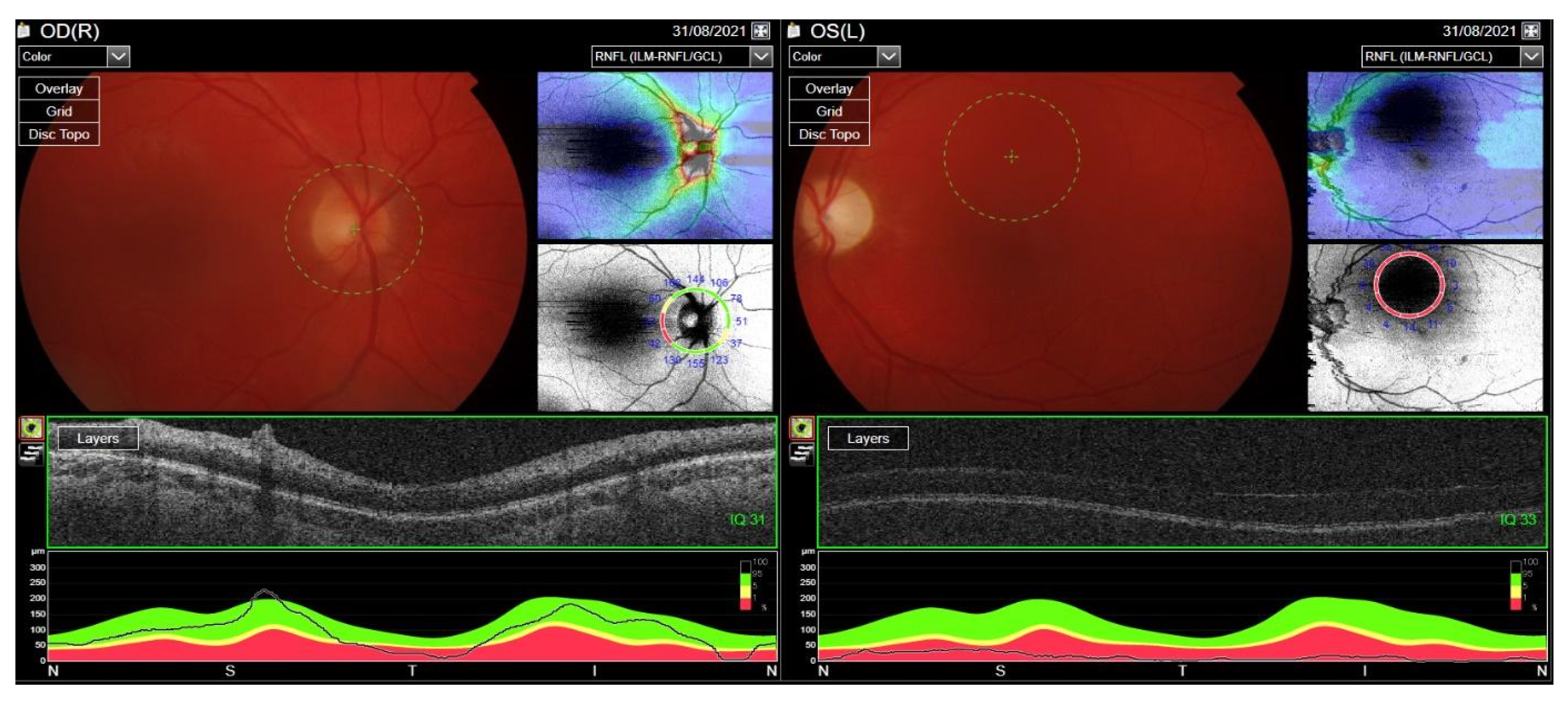
Task: Click expand icon beside OD(R) date
Action: tap(761, 31)
